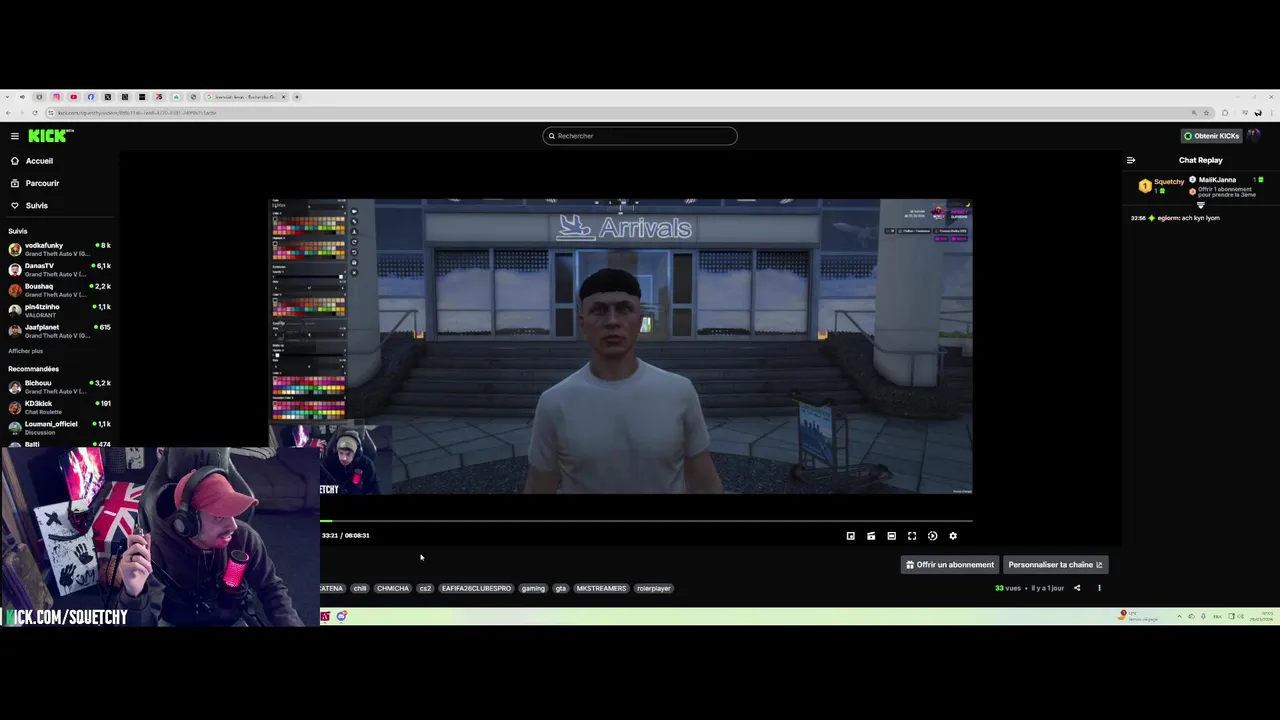Open Bichouu recommended channel

coord(60,387)
